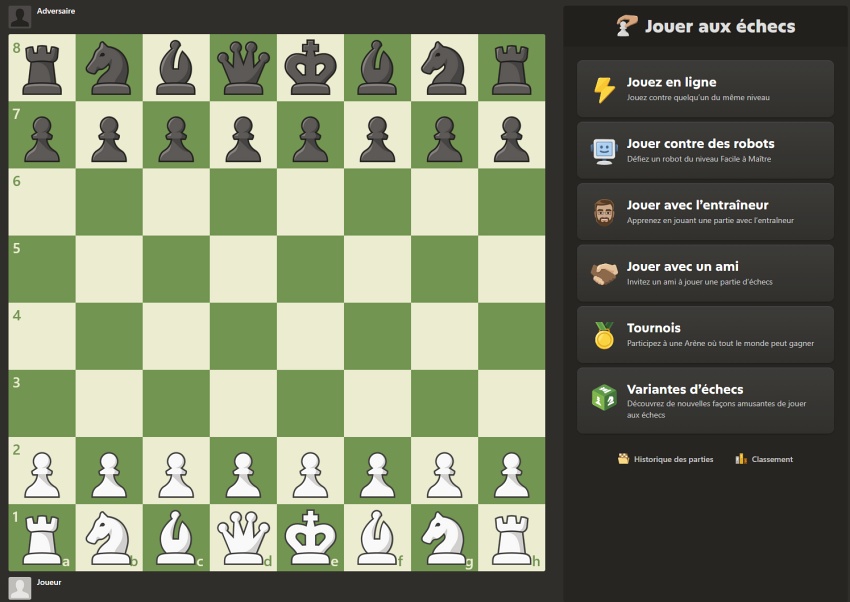Screen dimensions: 850x602
Task: Click the gold medal icon
Action: coord(604,335)
